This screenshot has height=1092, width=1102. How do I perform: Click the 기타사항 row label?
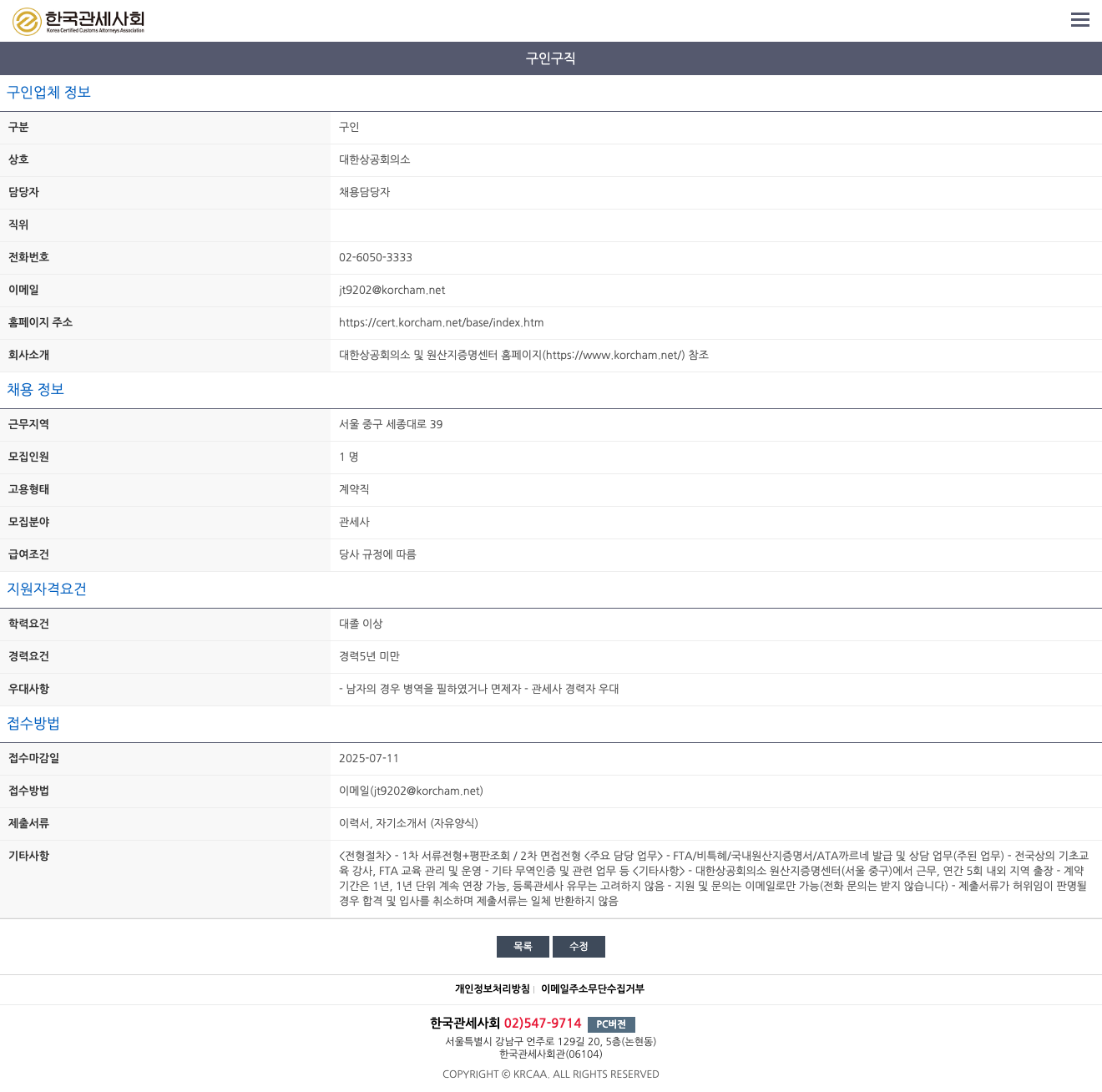click(x=28, y=856)
